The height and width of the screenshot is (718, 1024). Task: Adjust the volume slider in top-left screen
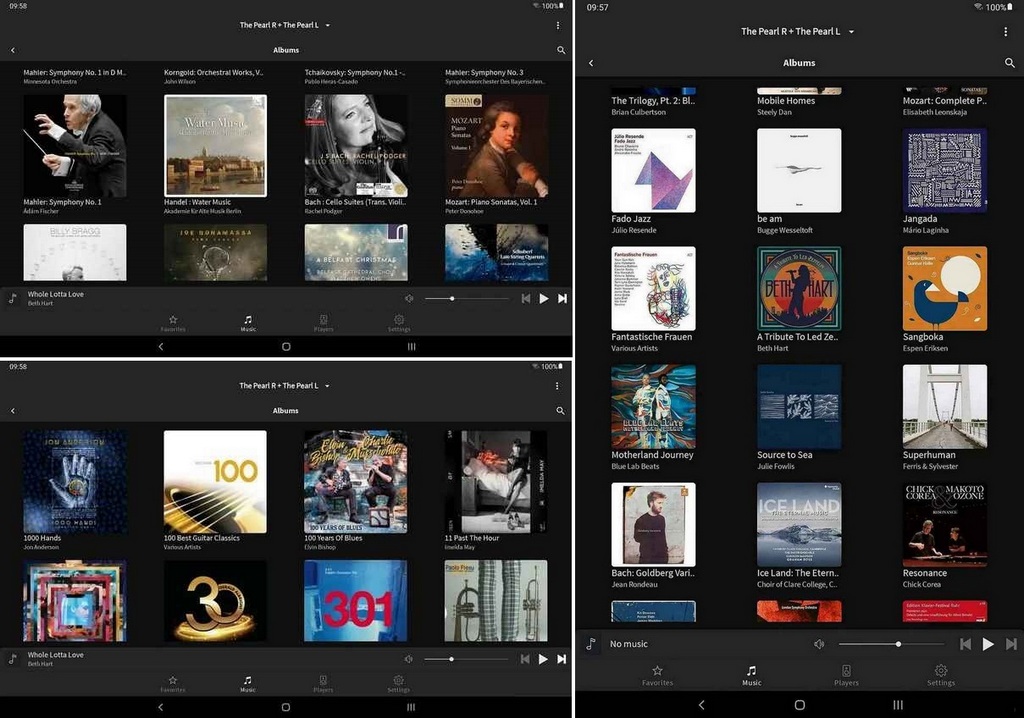[467, 299]
